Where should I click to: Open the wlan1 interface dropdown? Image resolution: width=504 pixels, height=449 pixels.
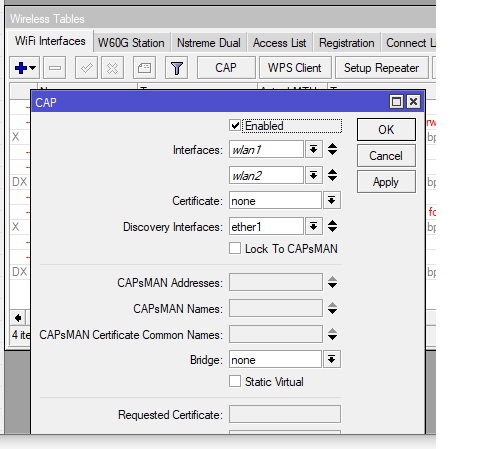[x=313, y=149]
